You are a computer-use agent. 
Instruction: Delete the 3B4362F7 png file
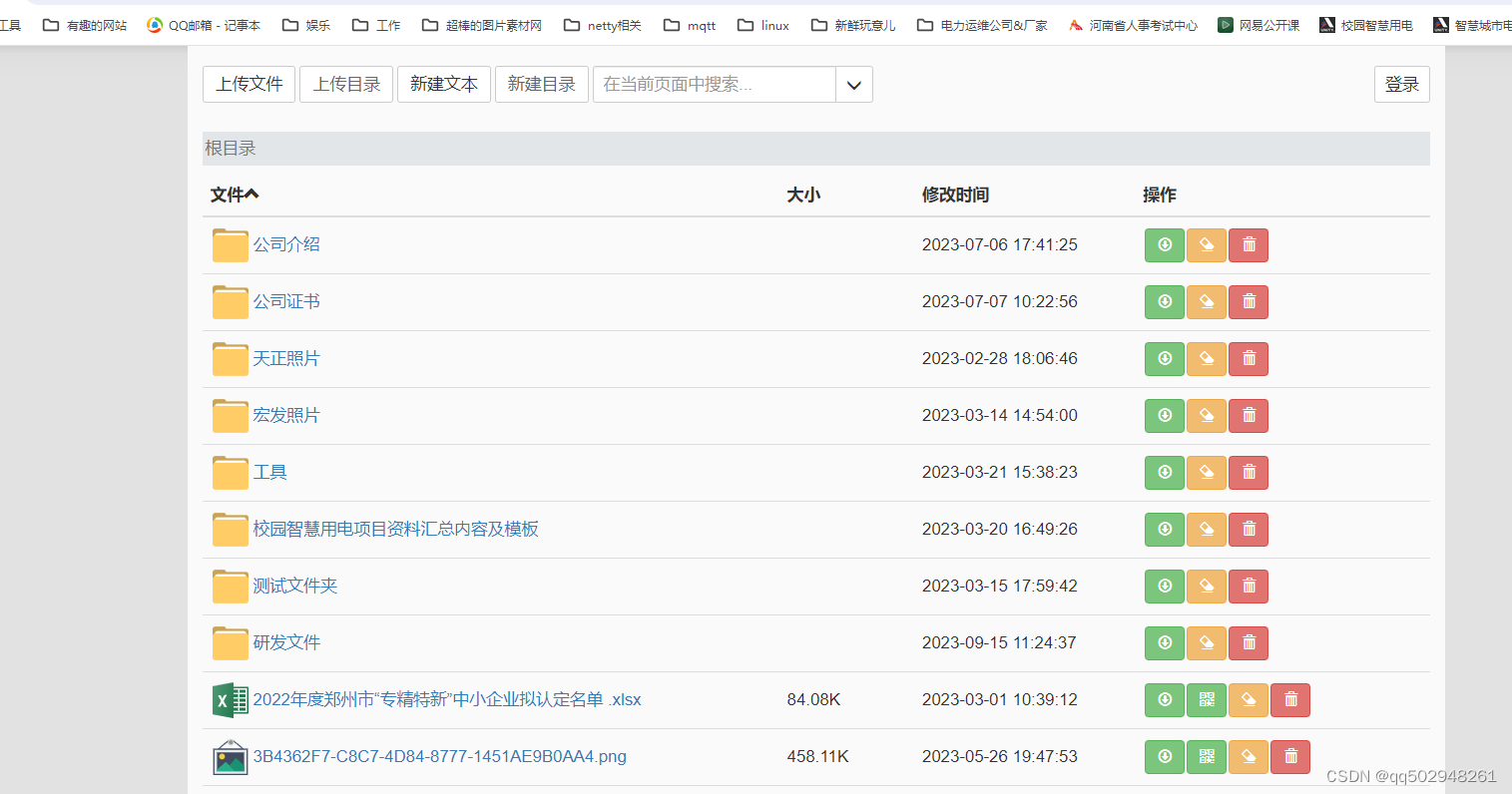pos(1290,757)
